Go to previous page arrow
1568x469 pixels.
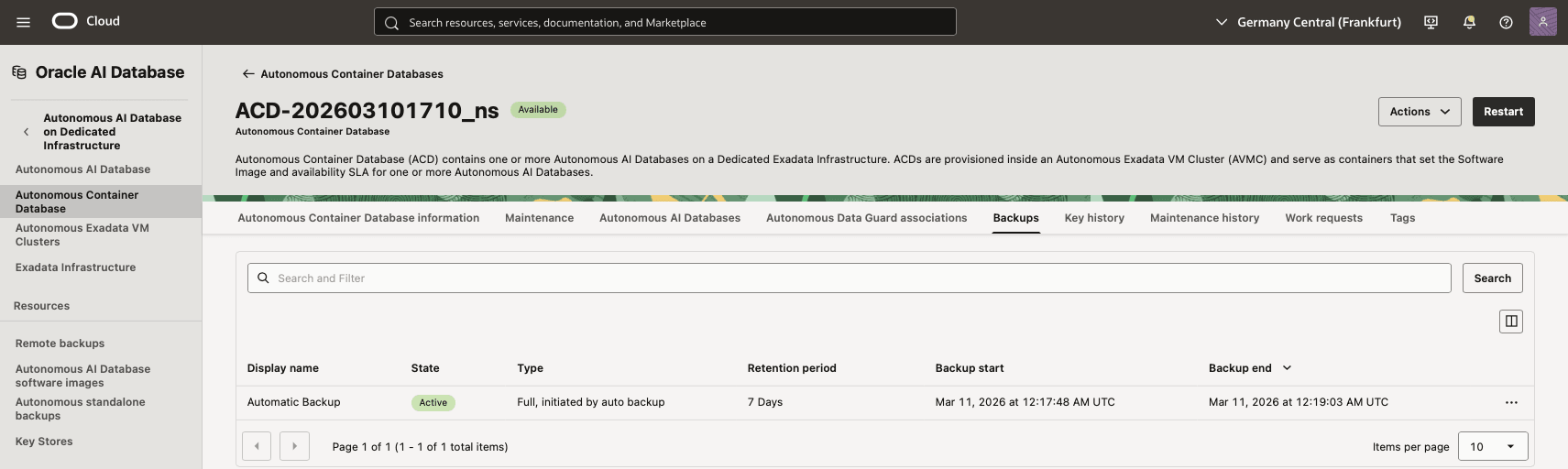tap(257, 446)
